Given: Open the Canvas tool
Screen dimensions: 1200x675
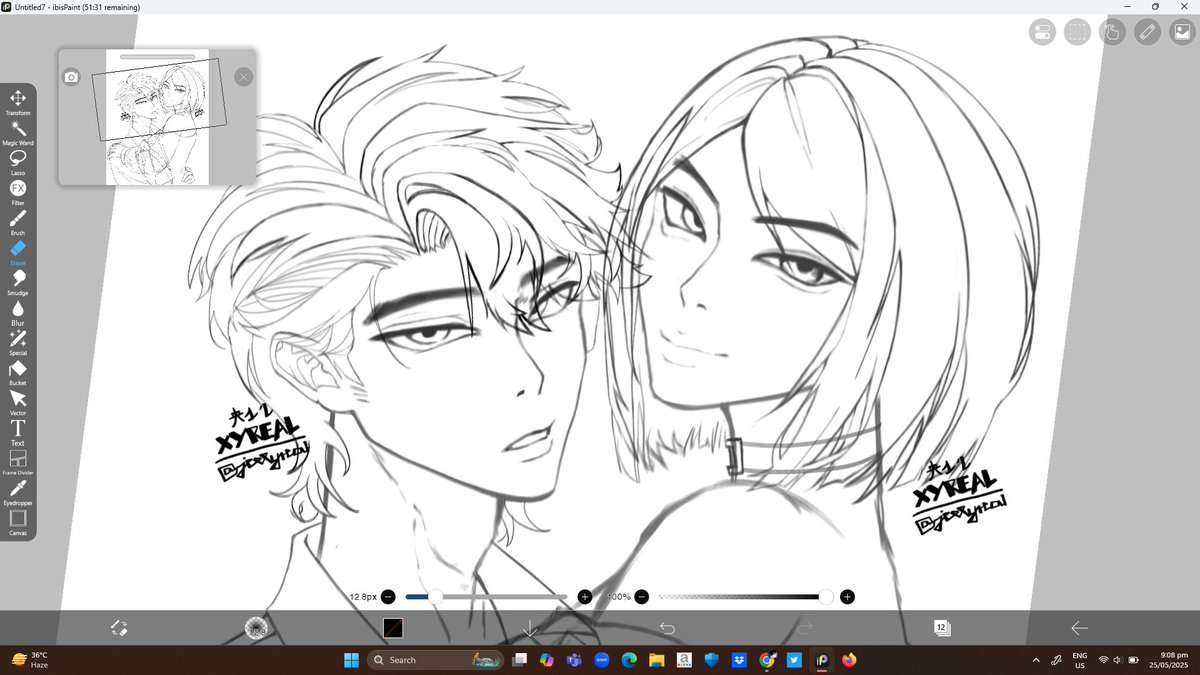Looking at the screenshot, I should click(18, 522).
